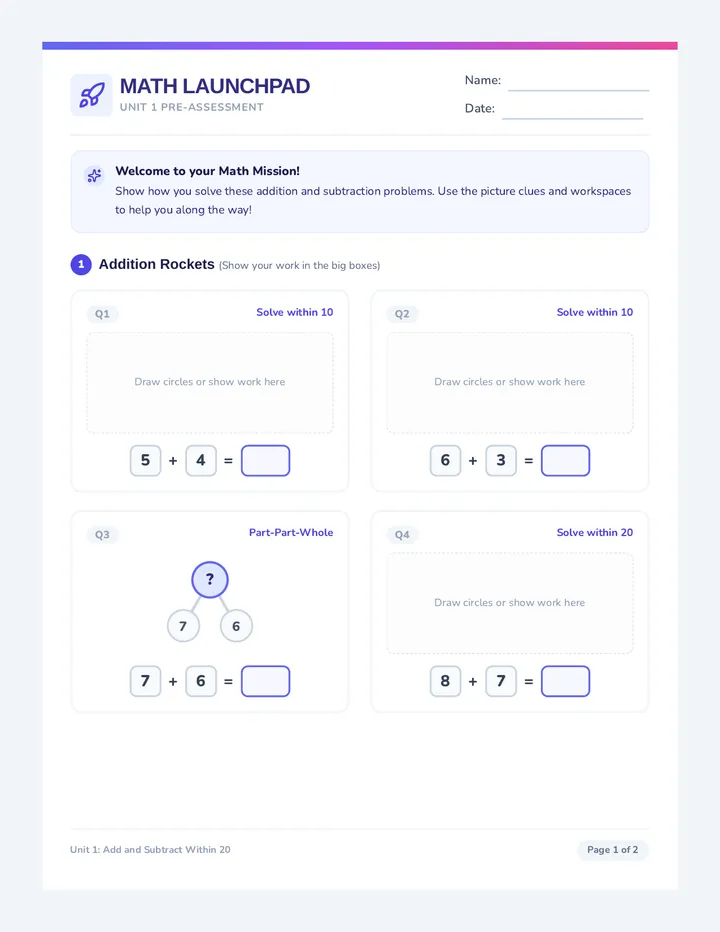Click the Q1 label badge

(x=102, y=314)
